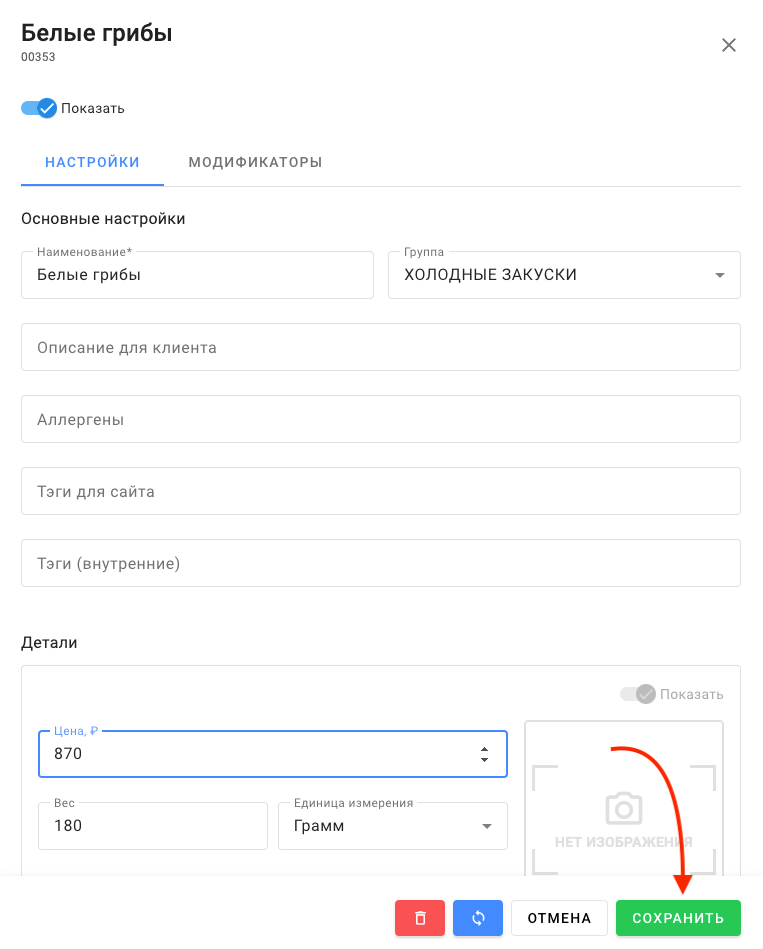Click the red trash delete icon button
763x949 pixels.
click(x=420, y=918)
